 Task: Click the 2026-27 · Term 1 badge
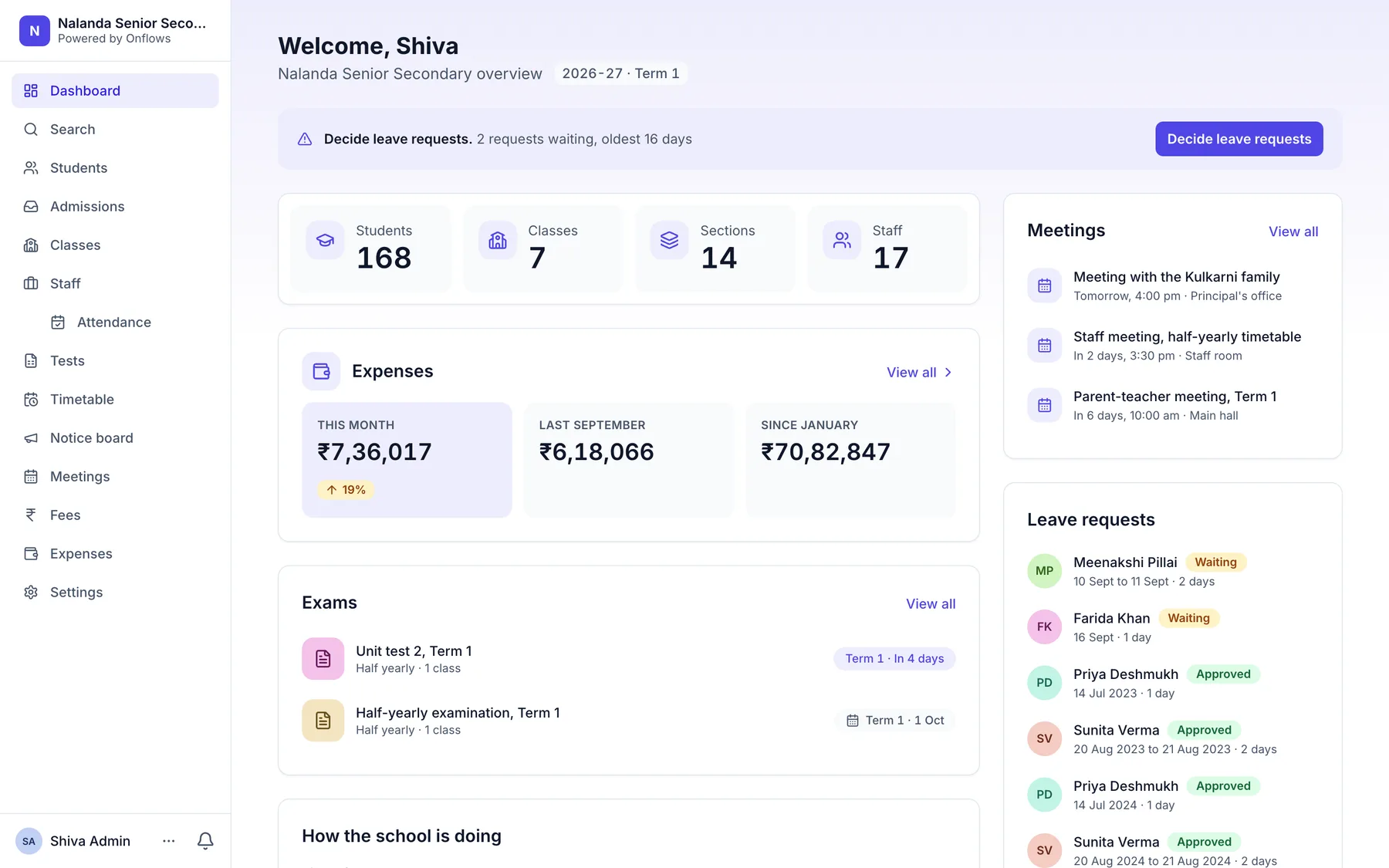click(x=620, y=73)
